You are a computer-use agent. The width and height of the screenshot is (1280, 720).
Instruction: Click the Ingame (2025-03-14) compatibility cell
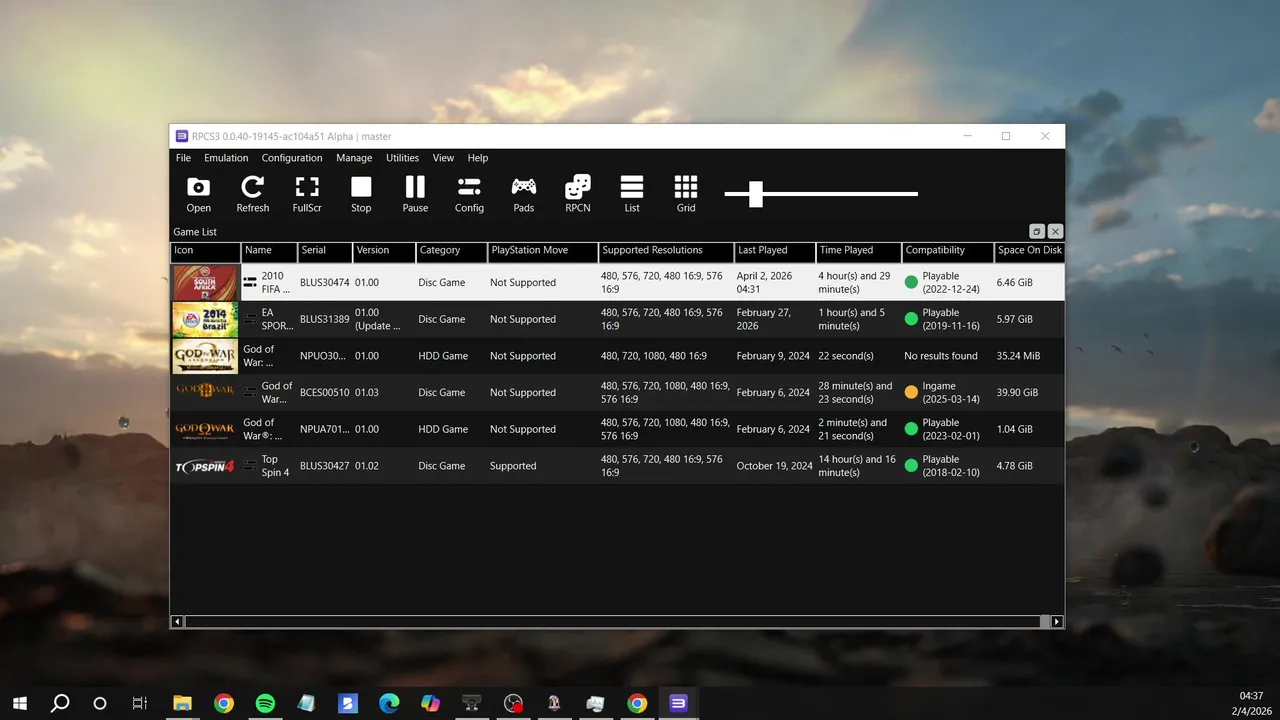948,393
